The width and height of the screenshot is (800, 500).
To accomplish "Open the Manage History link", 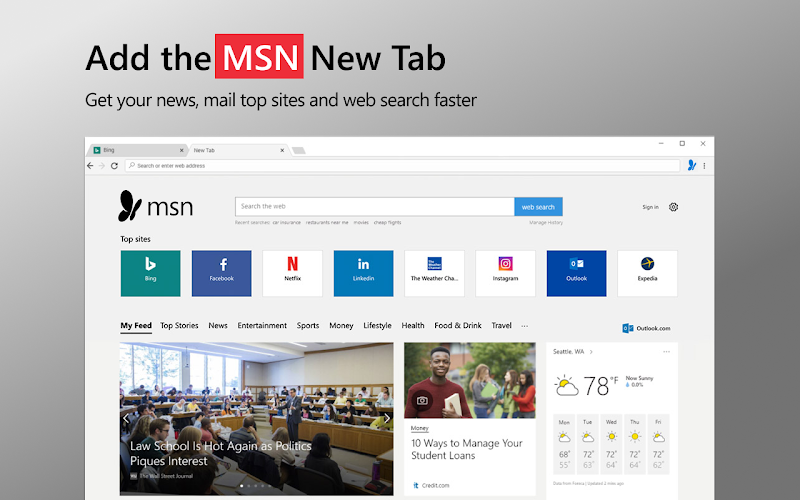I will [x=546, y=222].
